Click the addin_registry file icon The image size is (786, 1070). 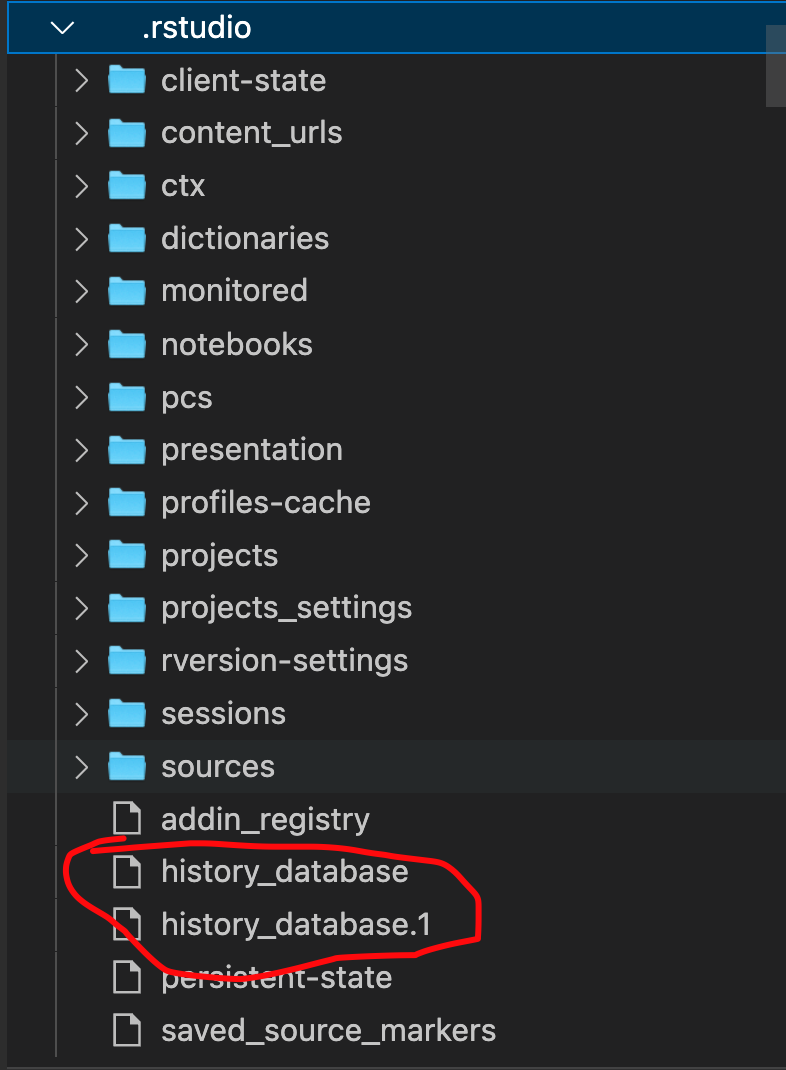[x=127, y=819]
